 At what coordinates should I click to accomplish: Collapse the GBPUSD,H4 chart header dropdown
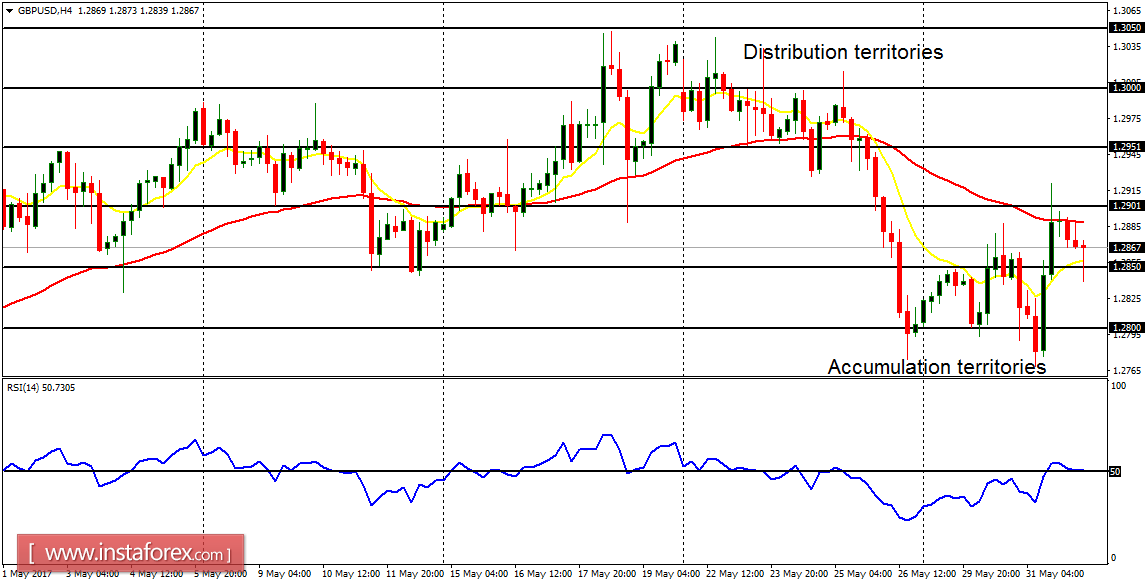click(8, 10)
